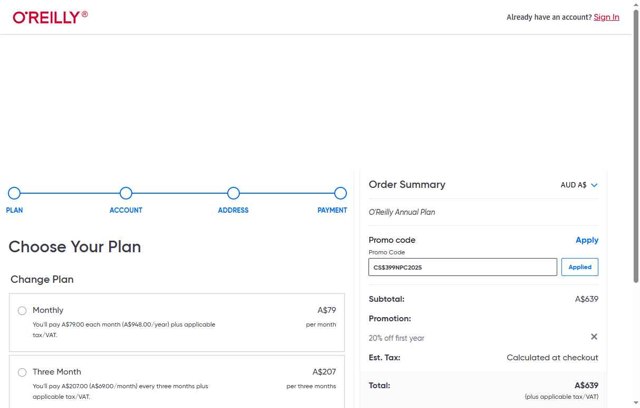Click the 'Order Summary' heading
Image resolution: width=640 pixels, height=408 pixels.
pos(407,184)
